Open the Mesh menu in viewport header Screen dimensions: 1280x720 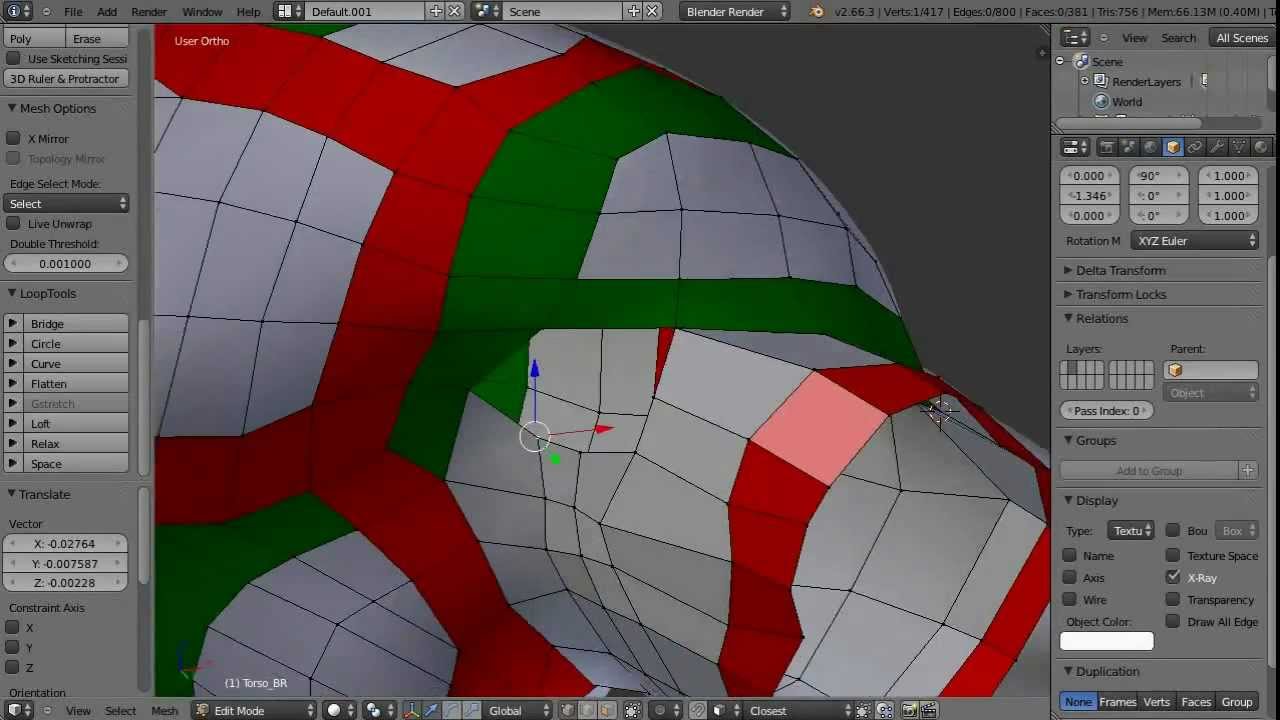[164, 710]
